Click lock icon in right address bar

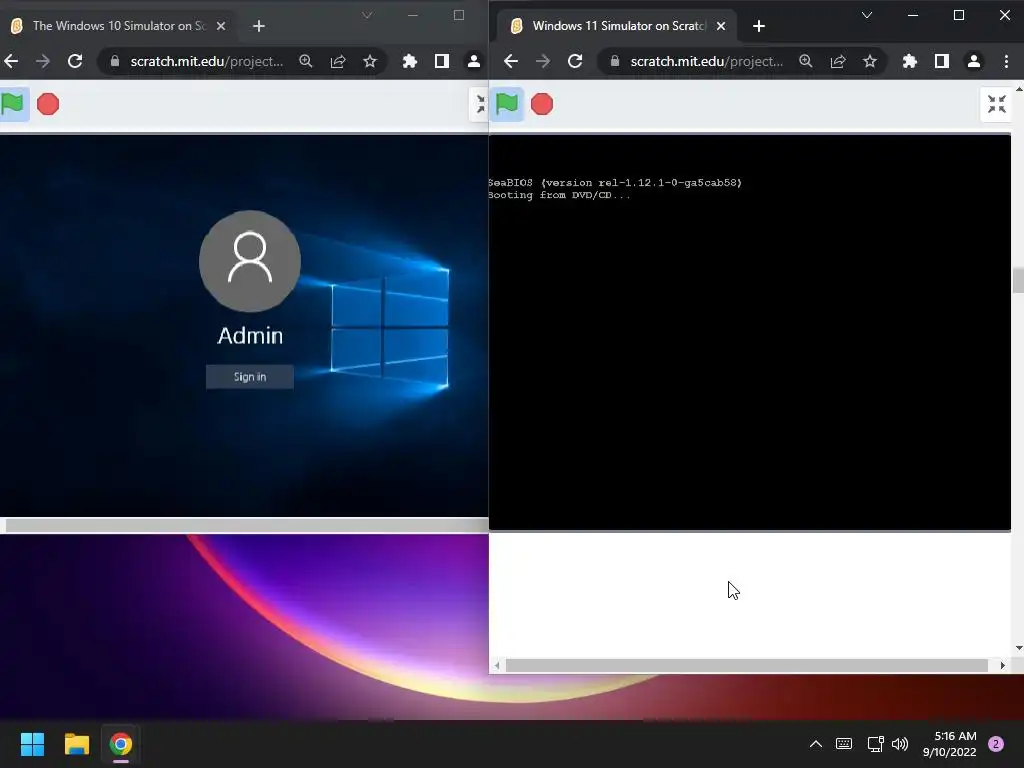615,61
